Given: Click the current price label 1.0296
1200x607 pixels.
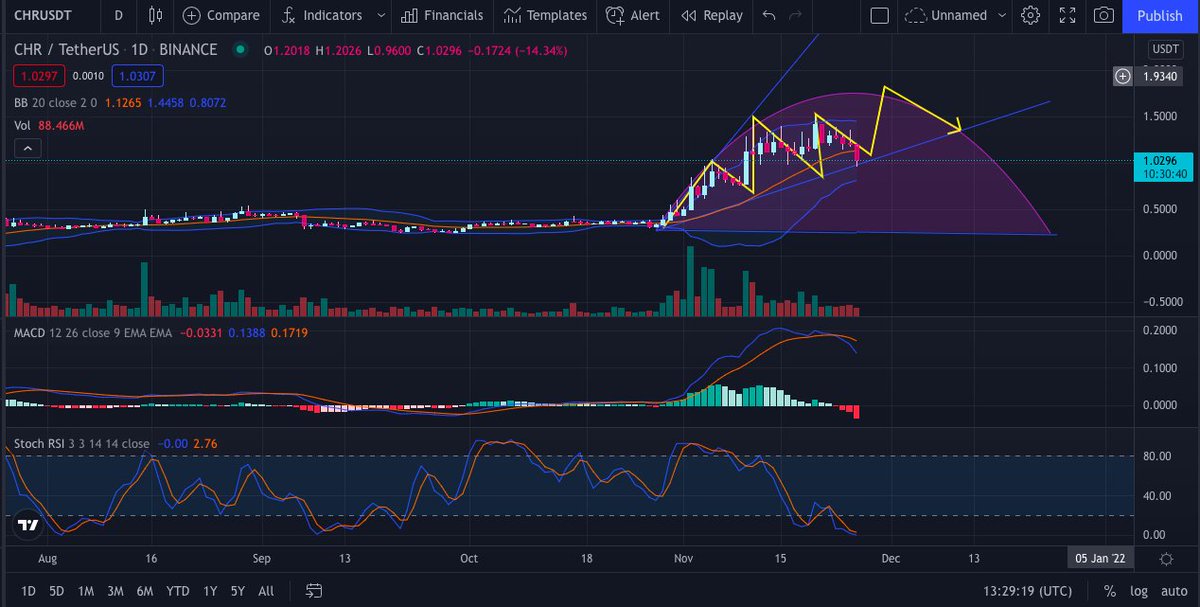Looking at the screenshot, I should coord(1161,159).
